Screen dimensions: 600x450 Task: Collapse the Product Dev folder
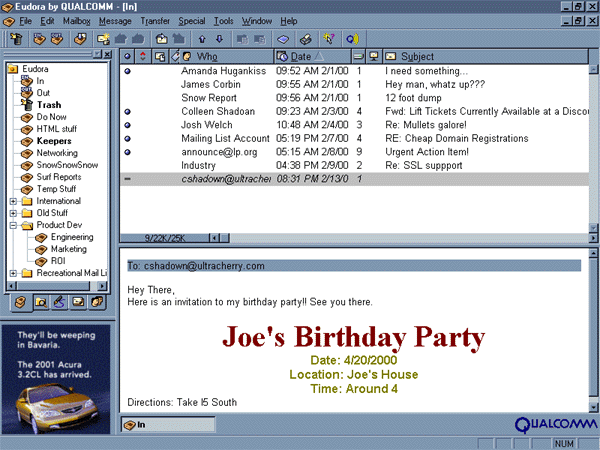pyautogui.click(x=13, y=225)
